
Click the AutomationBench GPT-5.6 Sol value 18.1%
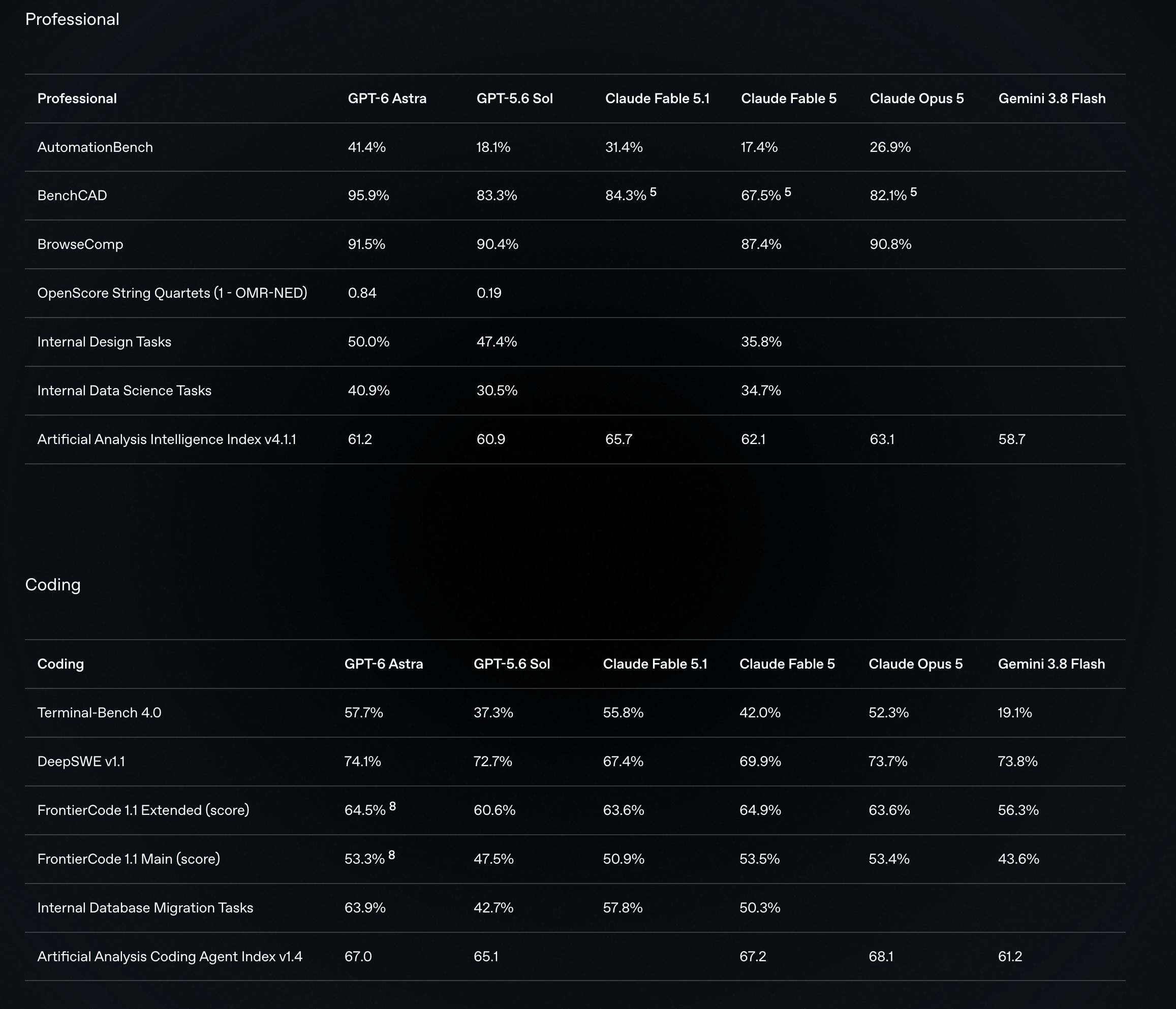(493, 147)
